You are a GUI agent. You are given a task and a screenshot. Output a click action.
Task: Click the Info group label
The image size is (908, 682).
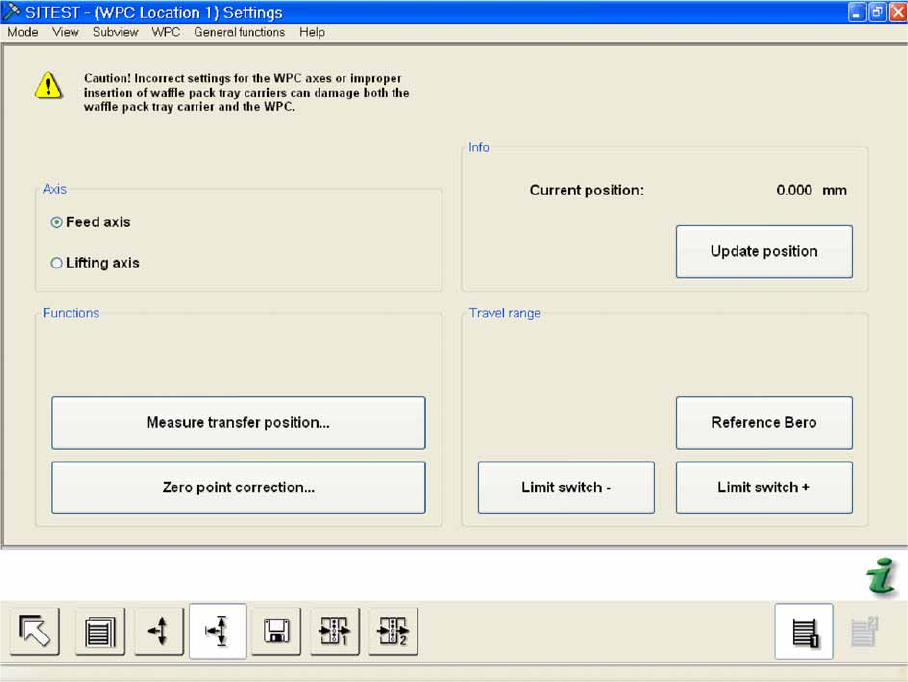[x=478, y=148]
